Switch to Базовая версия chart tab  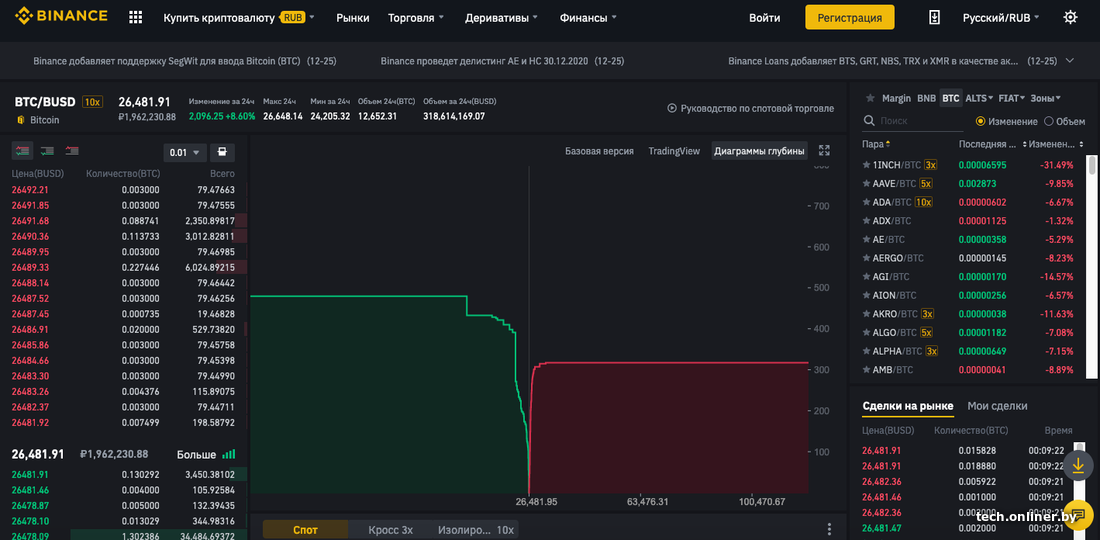coord(599,151)
